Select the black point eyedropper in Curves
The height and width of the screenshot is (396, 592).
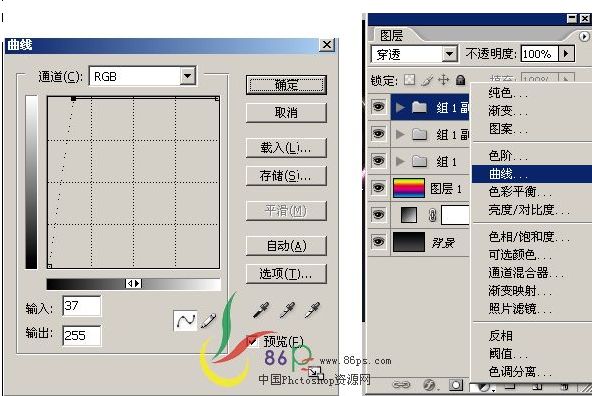point(261,310)
